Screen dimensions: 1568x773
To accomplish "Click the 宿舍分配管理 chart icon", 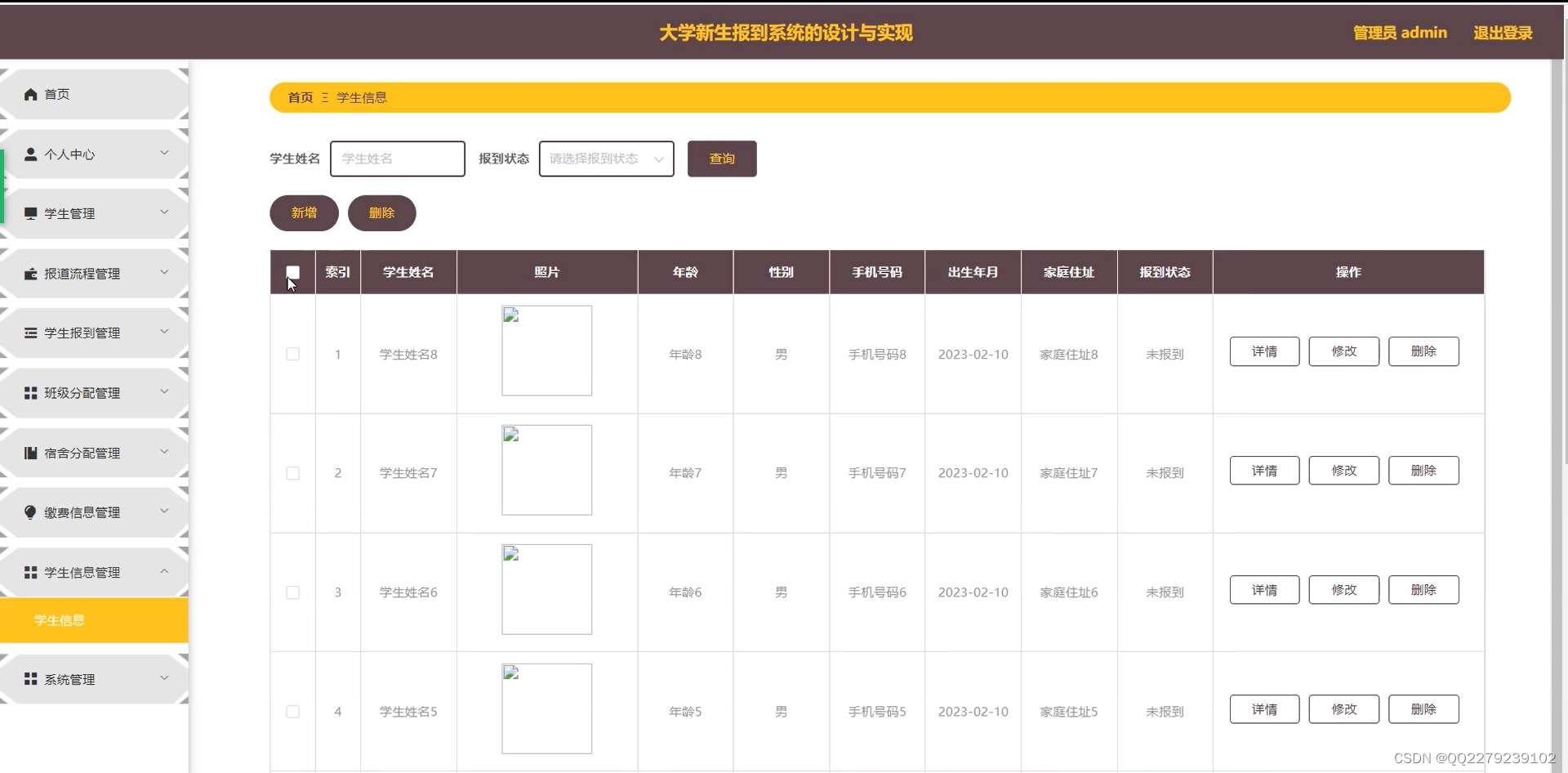I will point(30,452).
